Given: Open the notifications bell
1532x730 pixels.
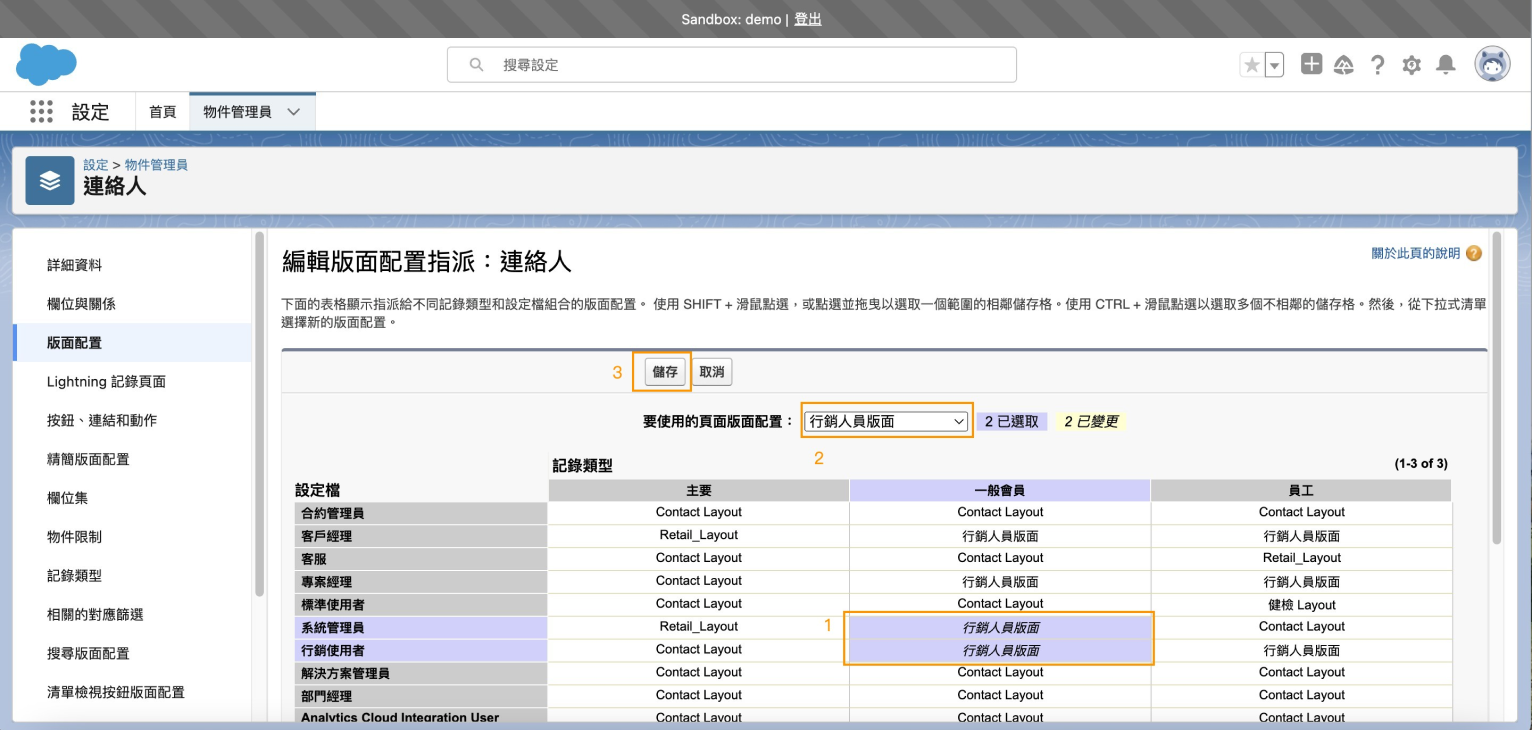Looking at the screenshot, I should (1445, 65).
